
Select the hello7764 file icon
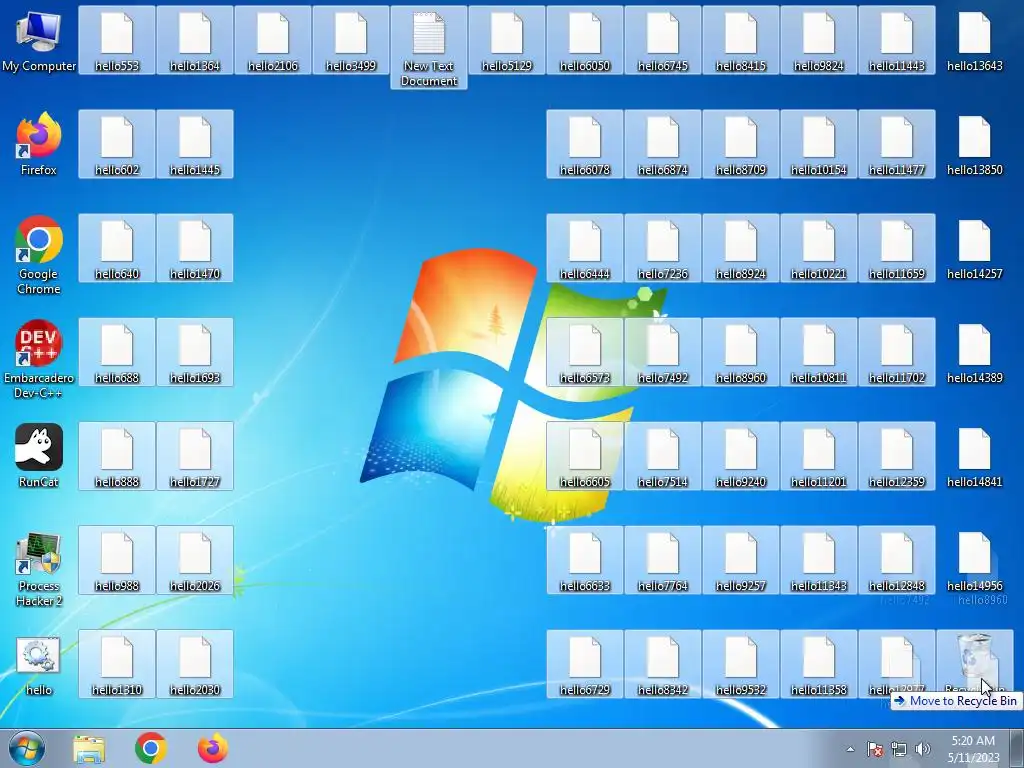[x=663, y=560]
